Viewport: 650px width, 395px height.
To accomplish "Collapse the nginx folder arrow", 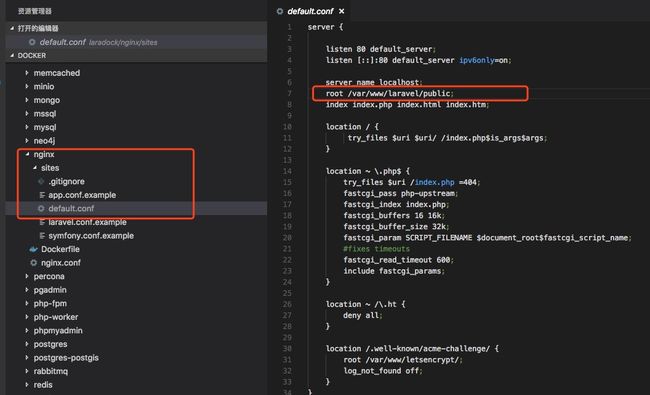I will click(27, 154).
